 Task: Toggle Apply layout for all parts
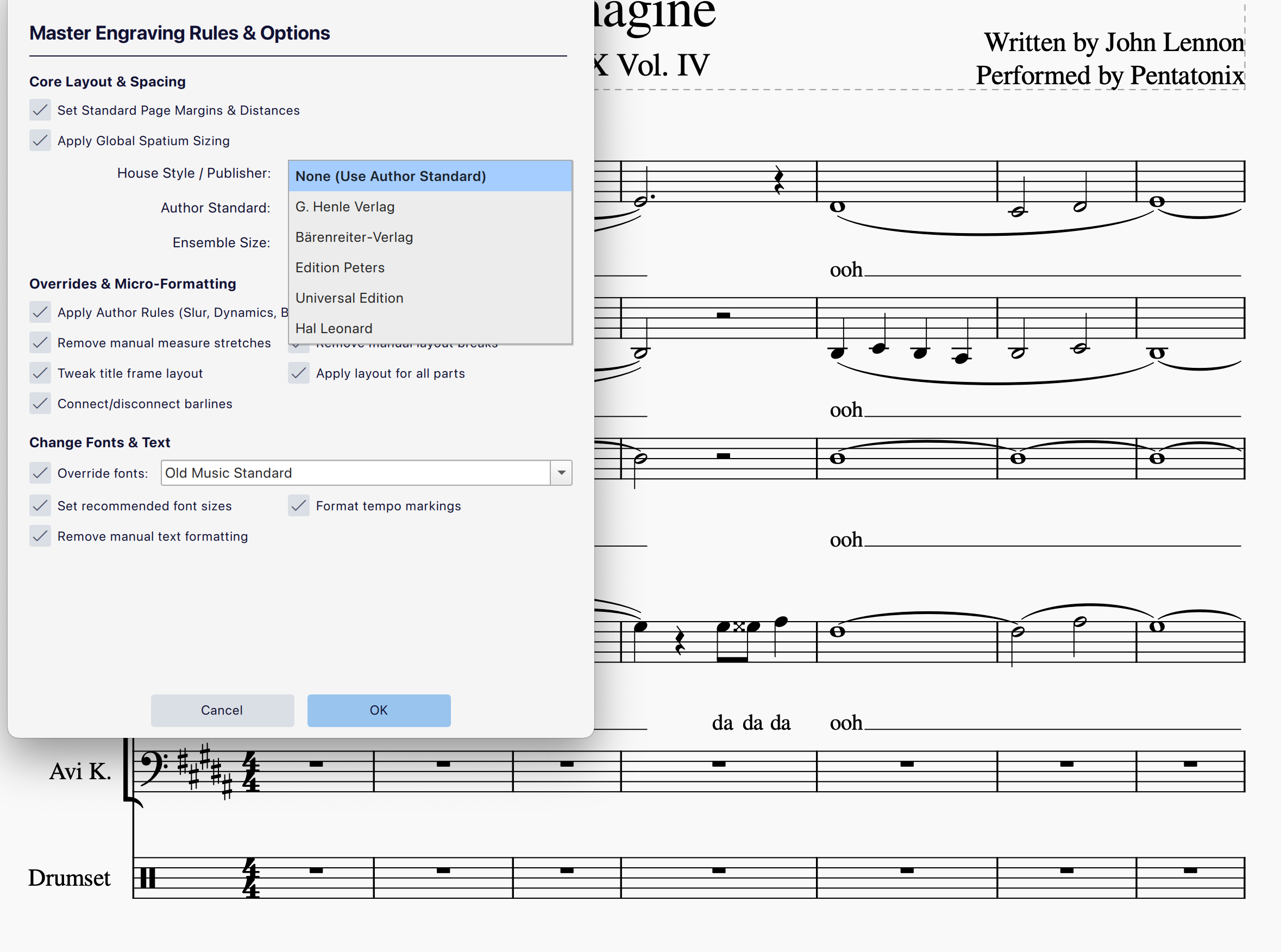click(299, 373)
